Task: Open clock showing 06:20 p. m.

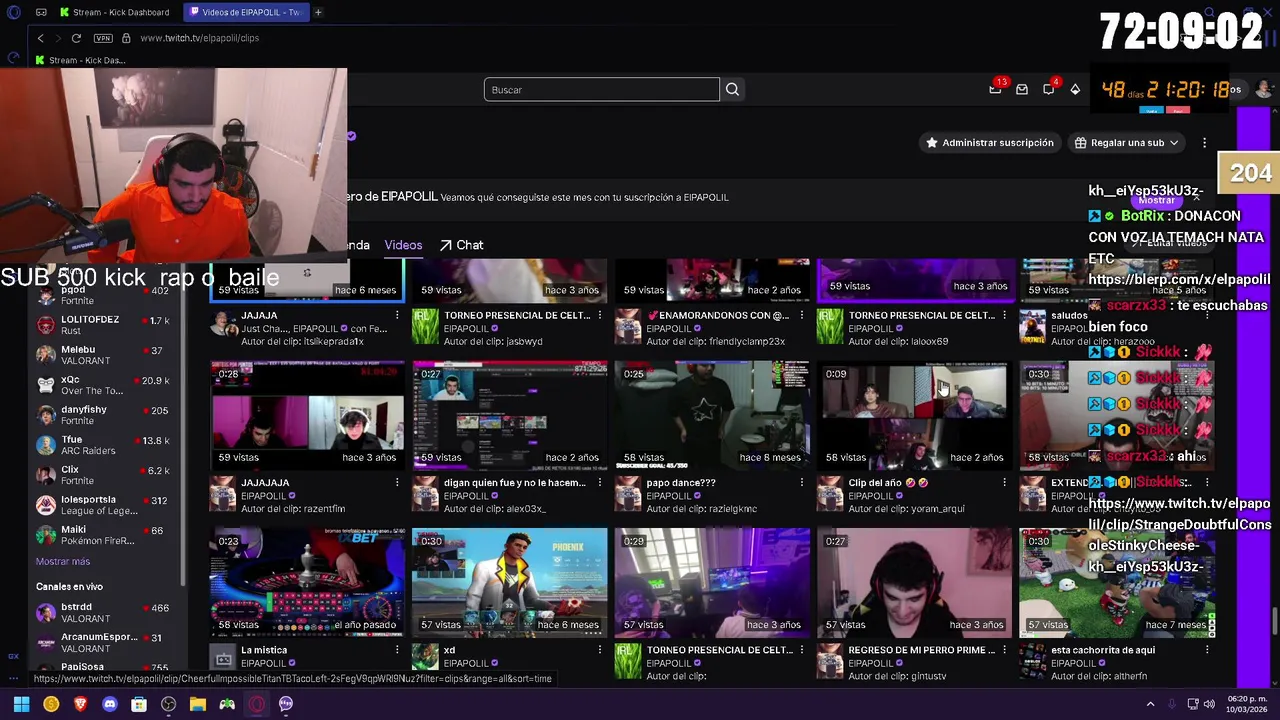Action: (1248, 704)
